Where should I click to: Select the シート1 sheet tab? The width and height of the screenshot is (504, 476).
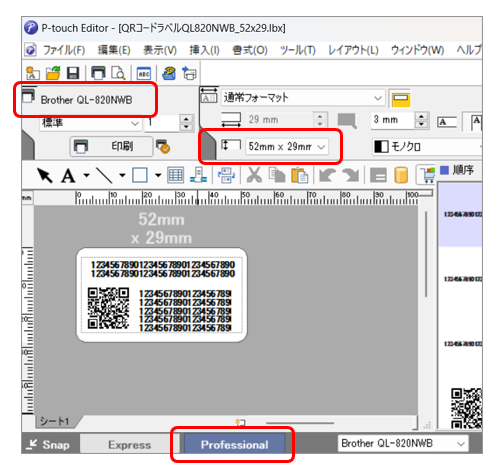click(54, 421)
